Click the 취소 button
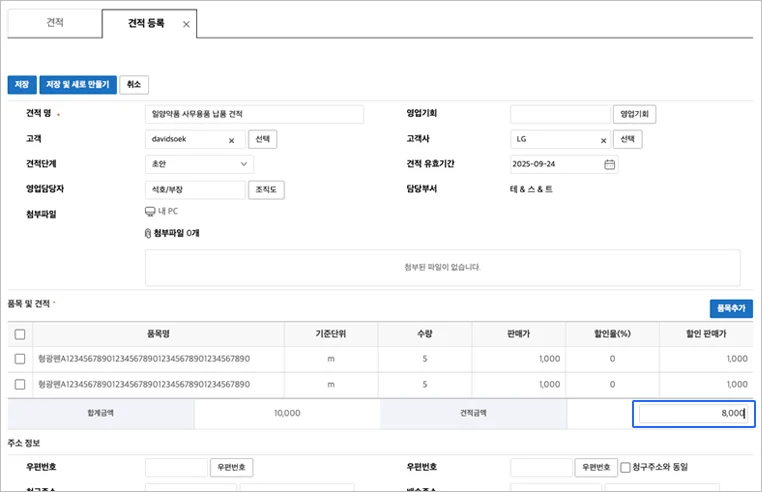The height and width of the screenshot is (492, 762). (x=134, y=85)
